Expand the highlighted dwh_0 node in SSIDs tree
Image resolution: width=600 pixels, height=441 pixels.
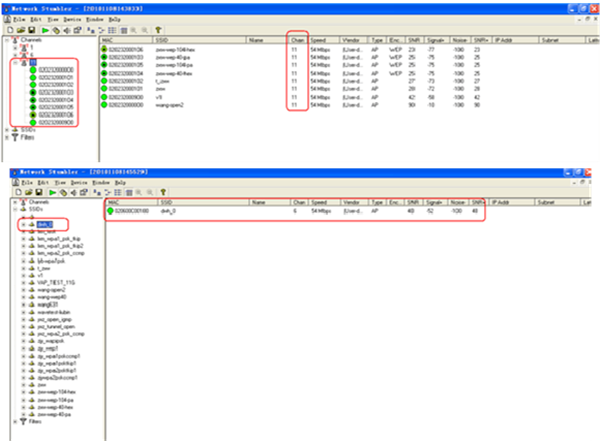pyautogui.click(x=24, y=225)
